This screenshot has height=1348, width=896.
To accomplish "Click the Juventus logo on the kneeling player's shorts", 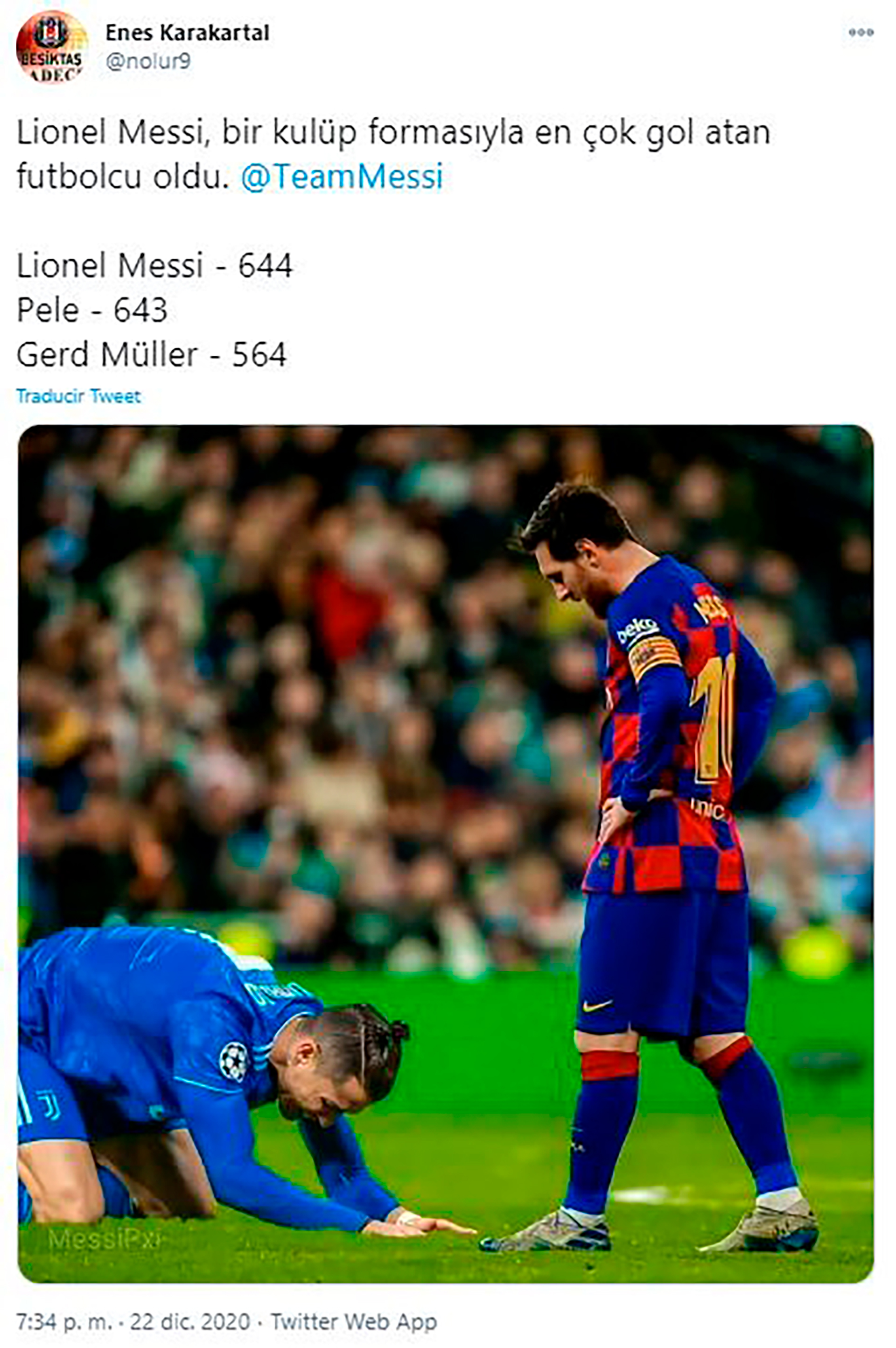I will point(48,1106).
